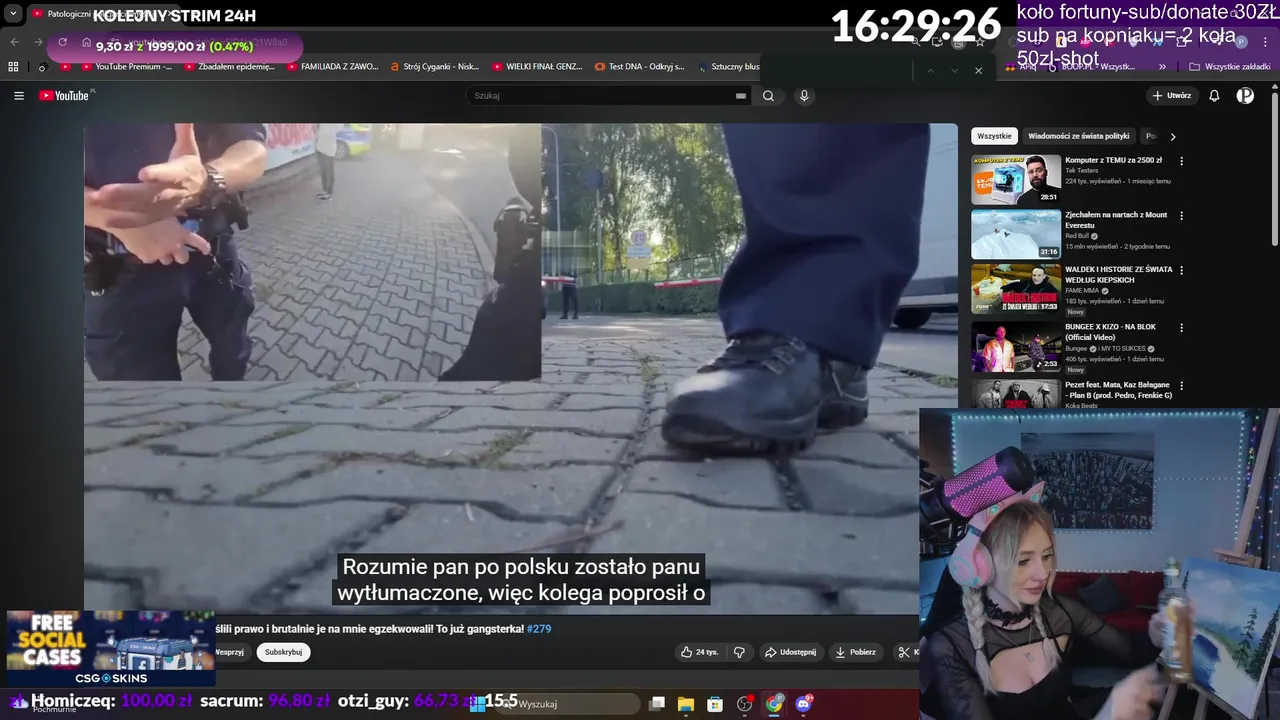
Task: Open FAMILIADA Z ZAWO... bookmark
Action: tap(333, 67)
